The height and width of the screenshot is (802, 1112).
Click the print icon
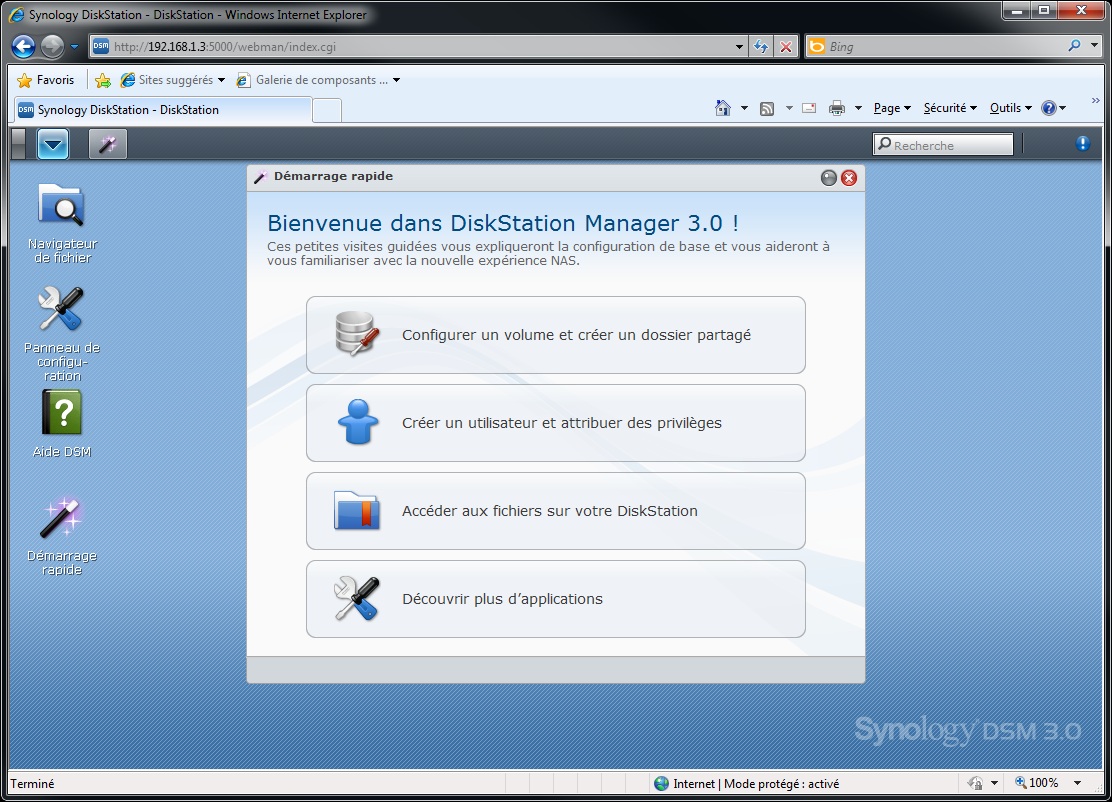[x=837, y=108]
